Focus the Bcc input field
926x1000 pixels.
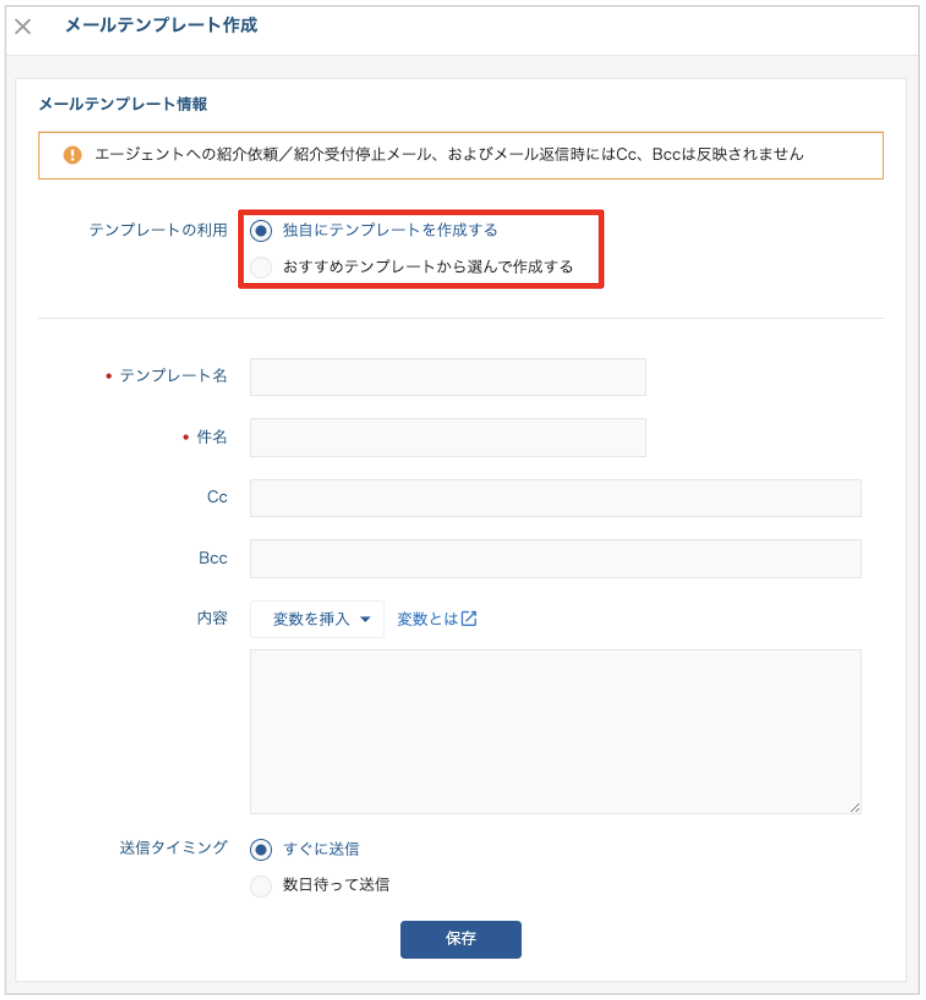[555, 559]
